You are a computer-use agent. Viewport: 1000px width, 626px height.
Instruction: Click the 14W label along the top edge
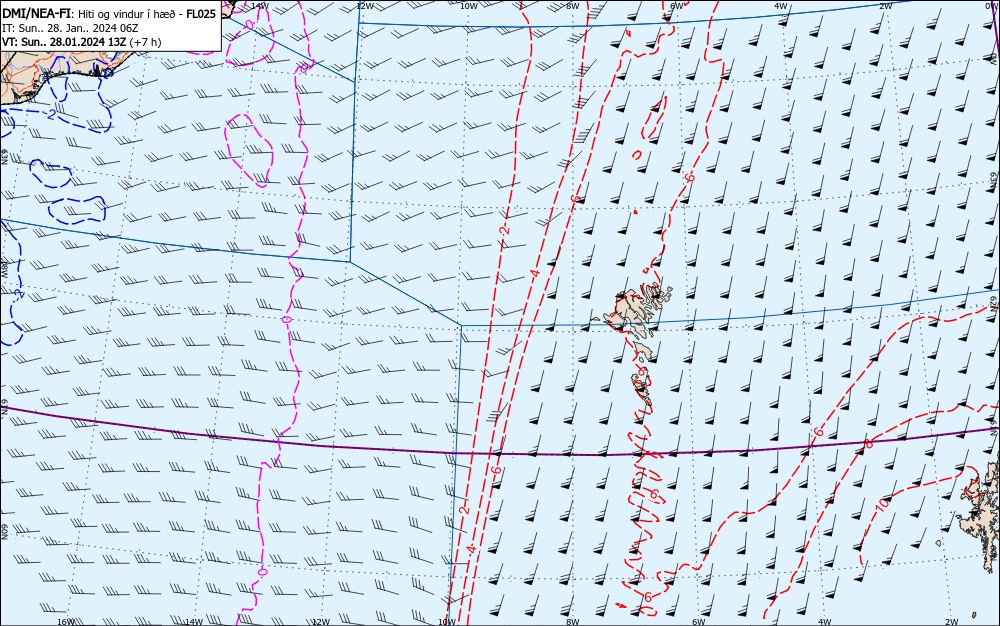[260, 6]
